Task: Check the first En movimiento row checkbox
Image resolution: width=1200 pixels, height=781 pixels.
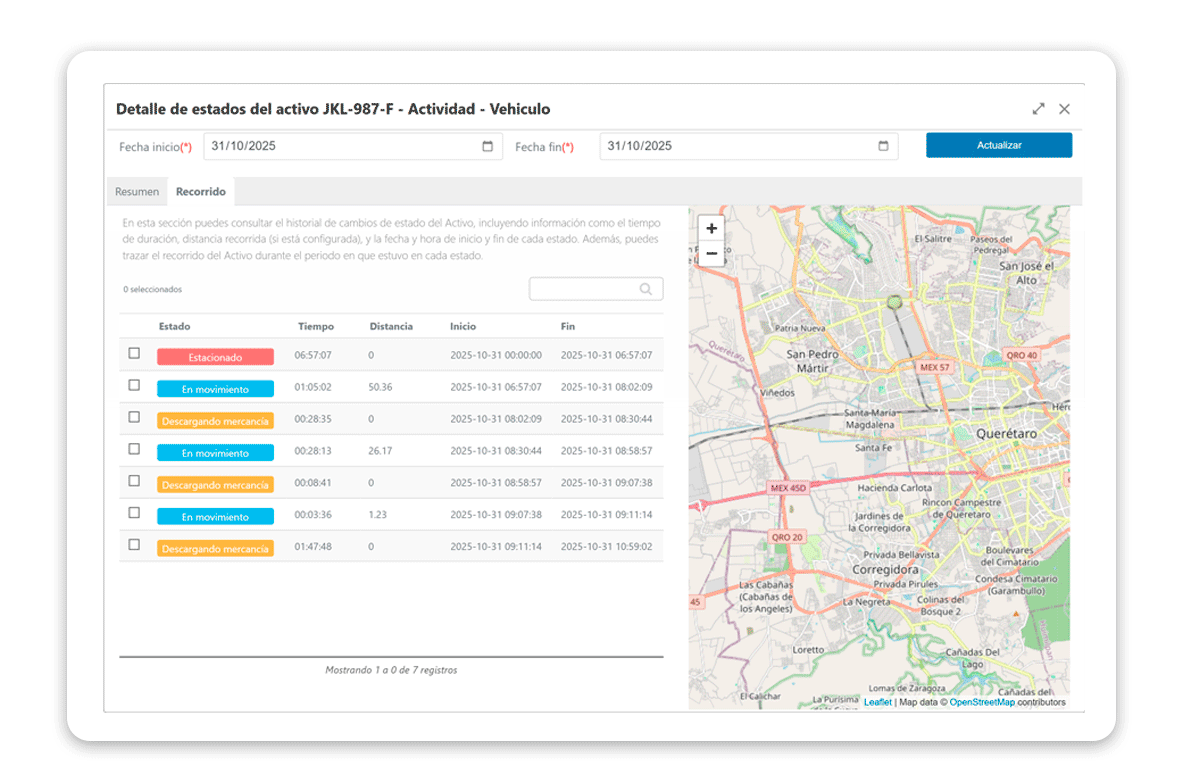Action: (135, 387)
